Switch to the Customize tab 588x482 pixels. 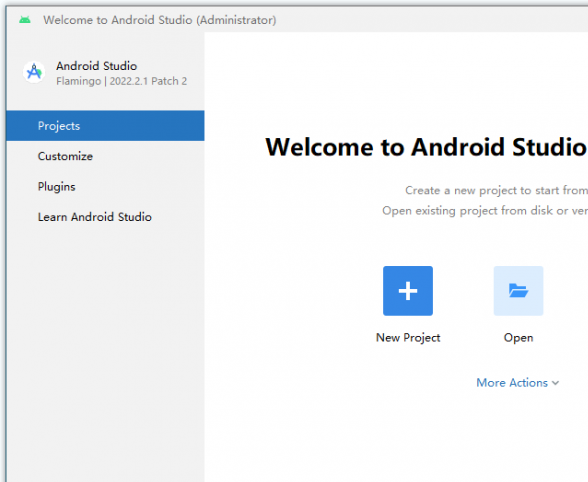pos(105,156)
